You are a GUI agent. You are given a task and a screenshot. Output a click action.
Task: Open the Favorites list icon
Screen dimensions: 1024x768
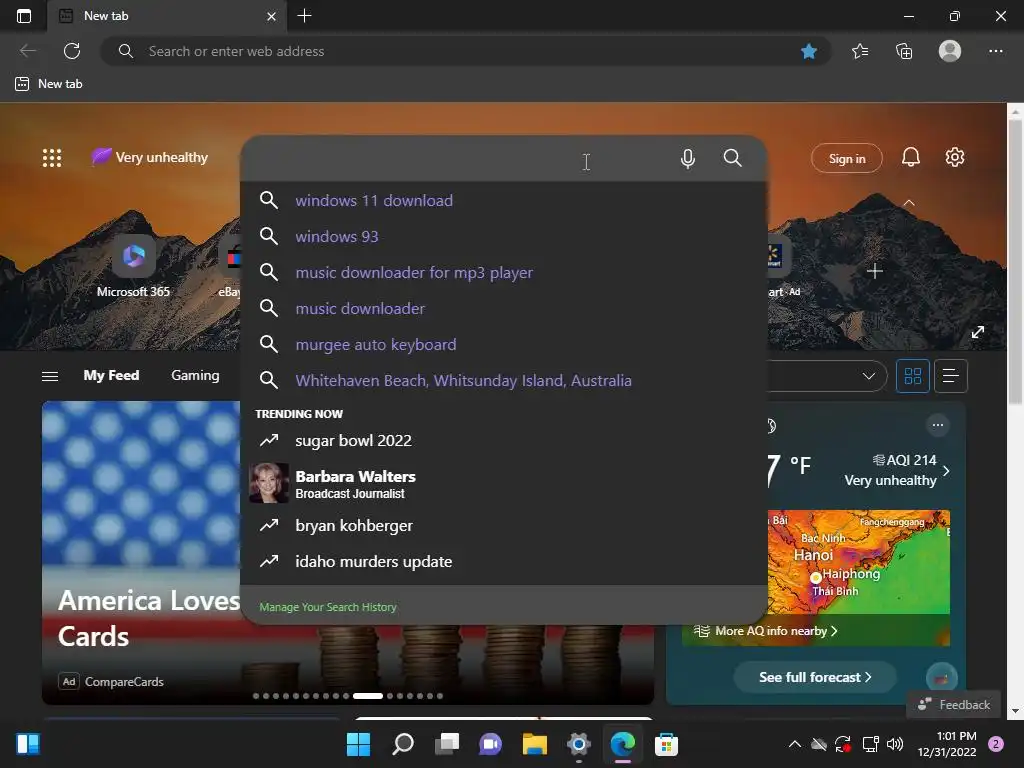pos(860,51)
